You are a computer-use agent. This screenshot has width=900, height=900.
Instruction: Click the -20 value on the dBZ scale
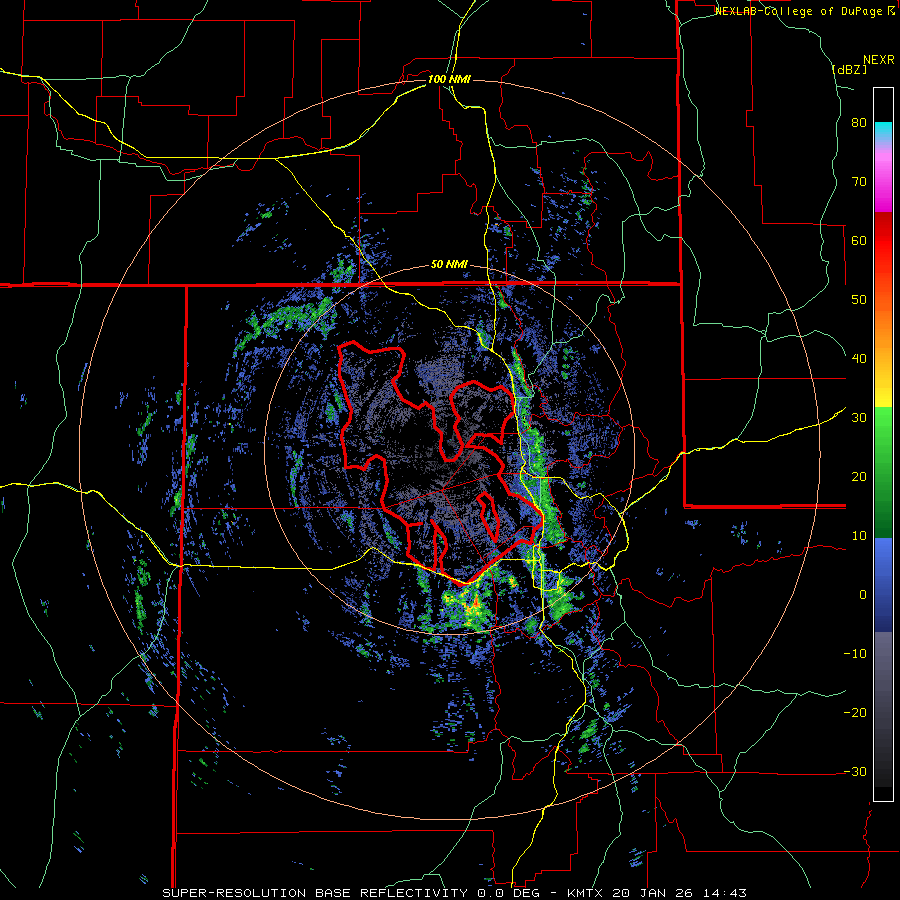click(855, 712)
